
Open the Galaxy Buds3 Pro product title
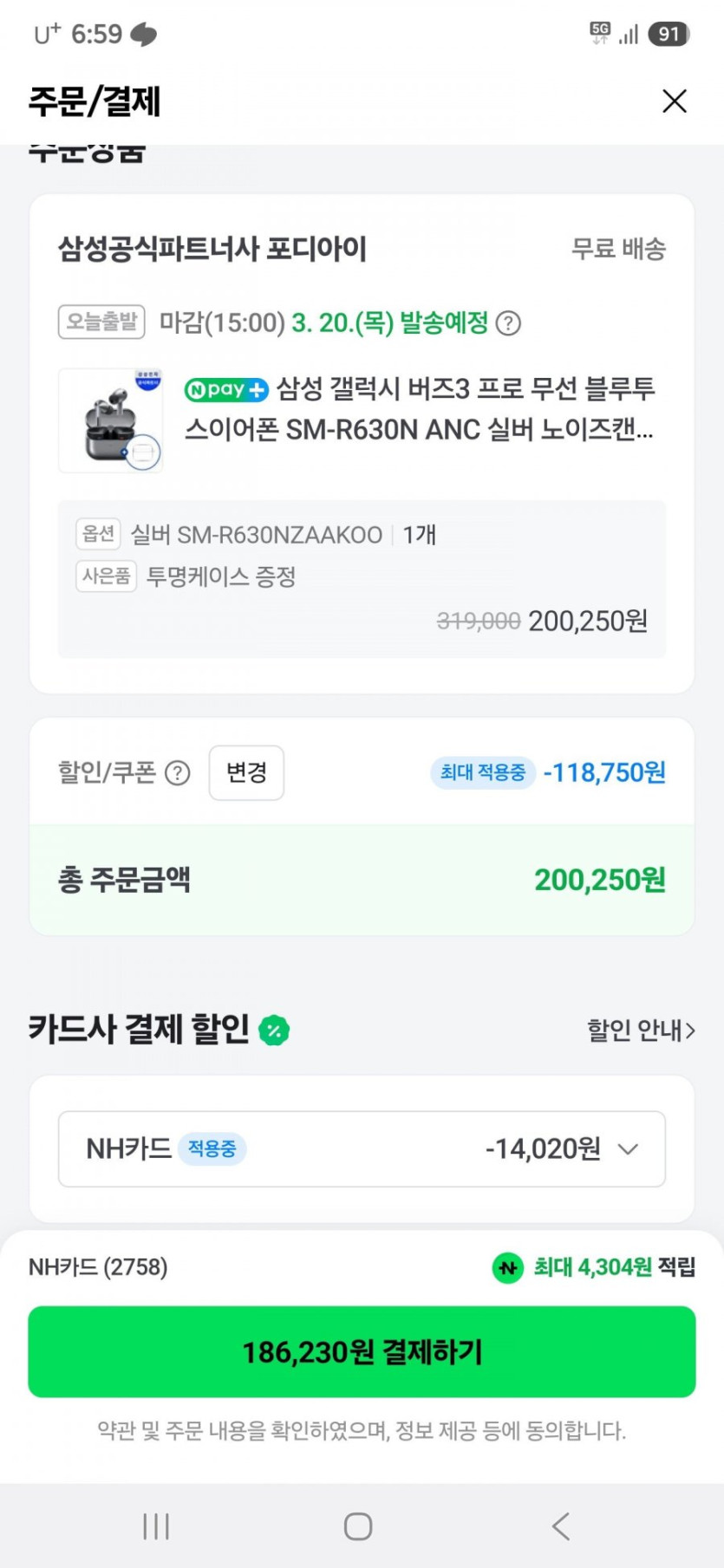tap(421, 409)
